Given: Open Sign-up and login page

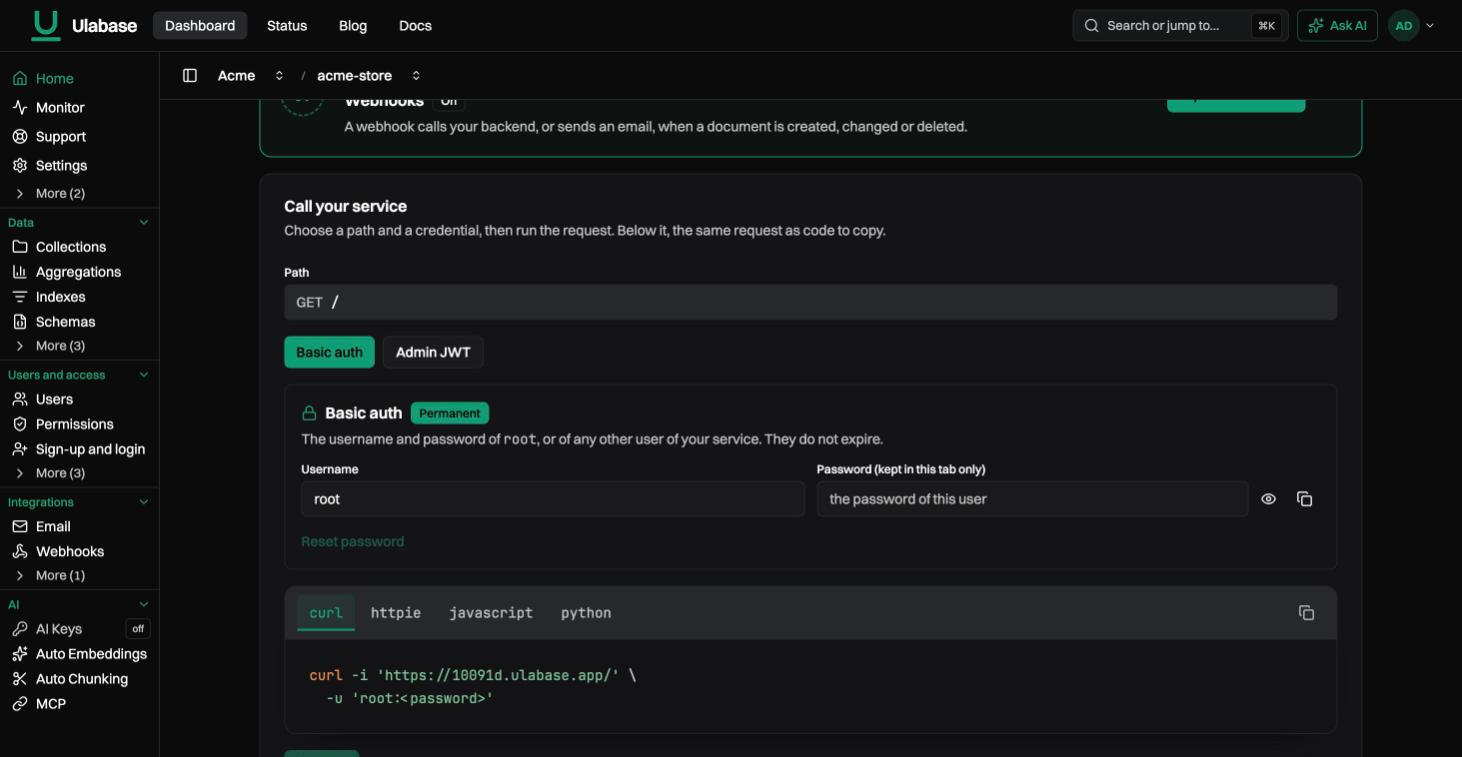Looking at the screenshot, I should tap(80, 449).
